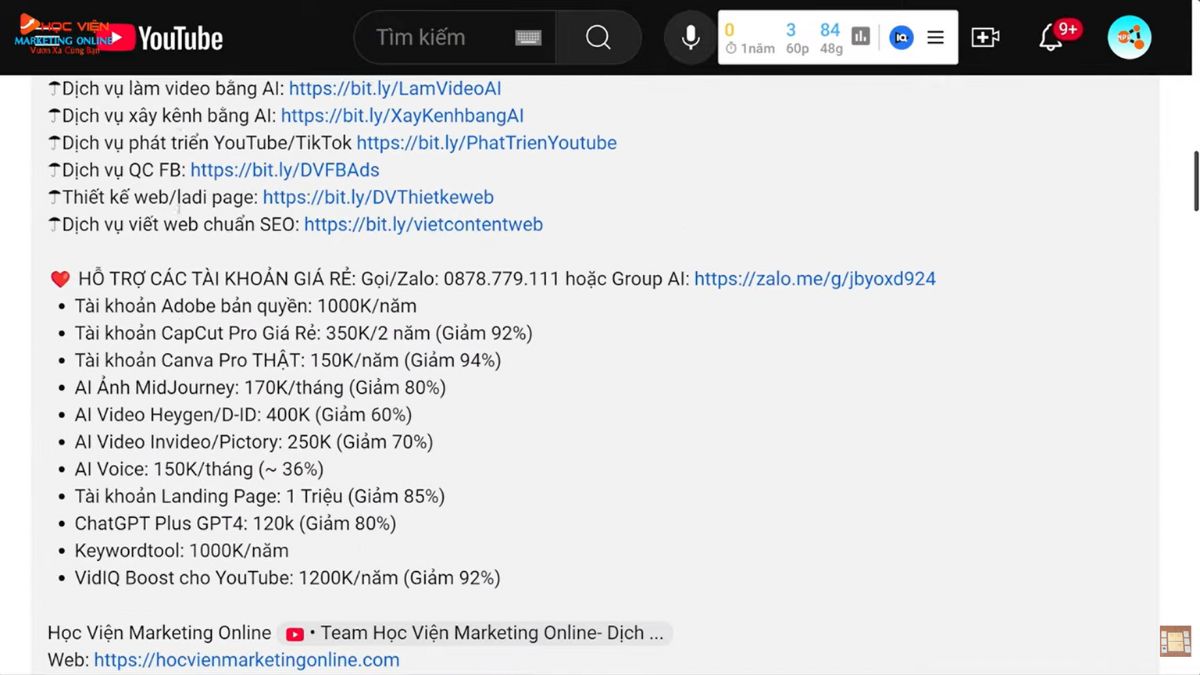This screenshot has height=675, width=1200.
Task: Open the vidIQ hamburger menu
Action: (934, 37)
